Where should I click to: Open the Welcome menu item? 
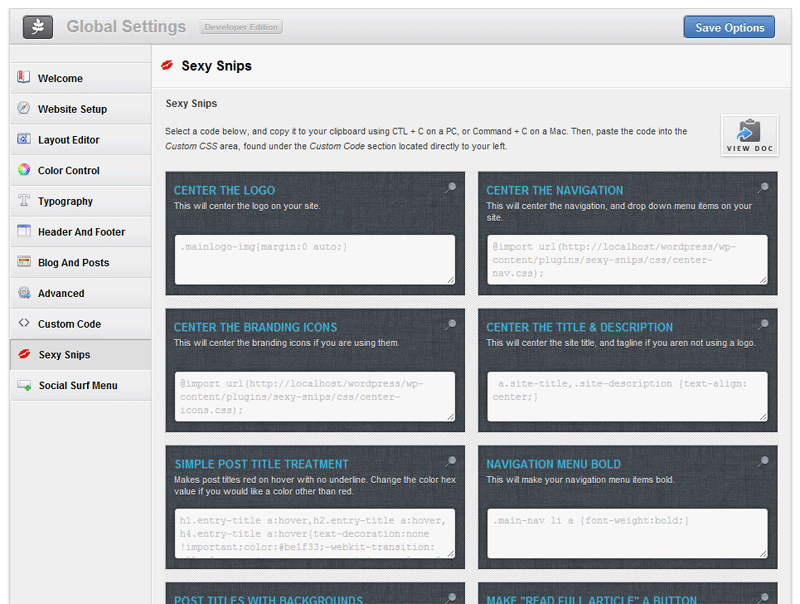81,78
